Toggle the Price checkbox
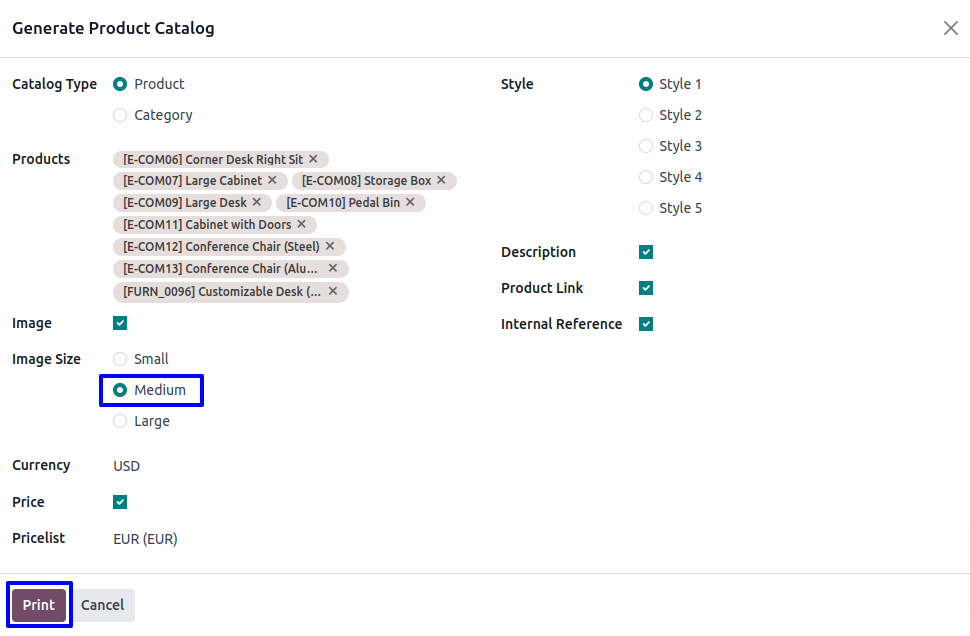Viewport: 970px width, 636px height. point(120,502)
